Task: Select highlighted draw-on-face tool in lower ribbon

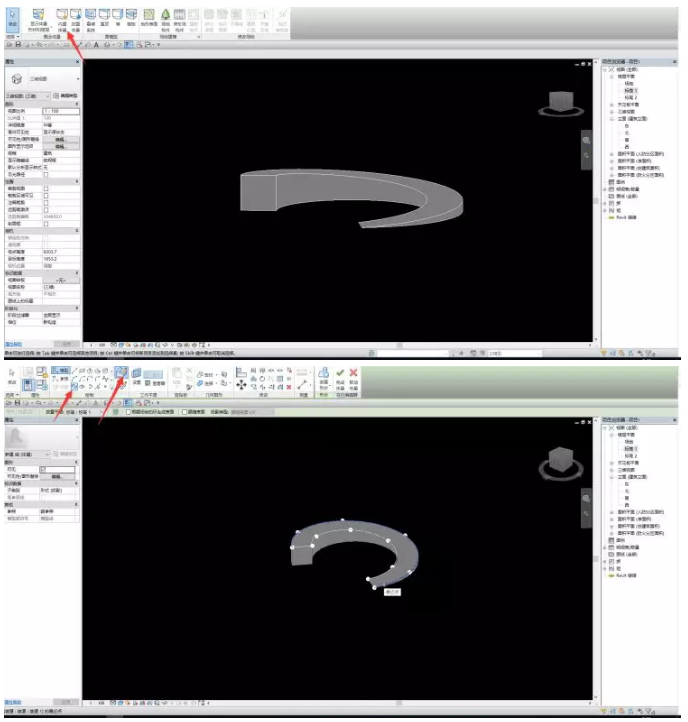Action: click(x=122, y=373)
